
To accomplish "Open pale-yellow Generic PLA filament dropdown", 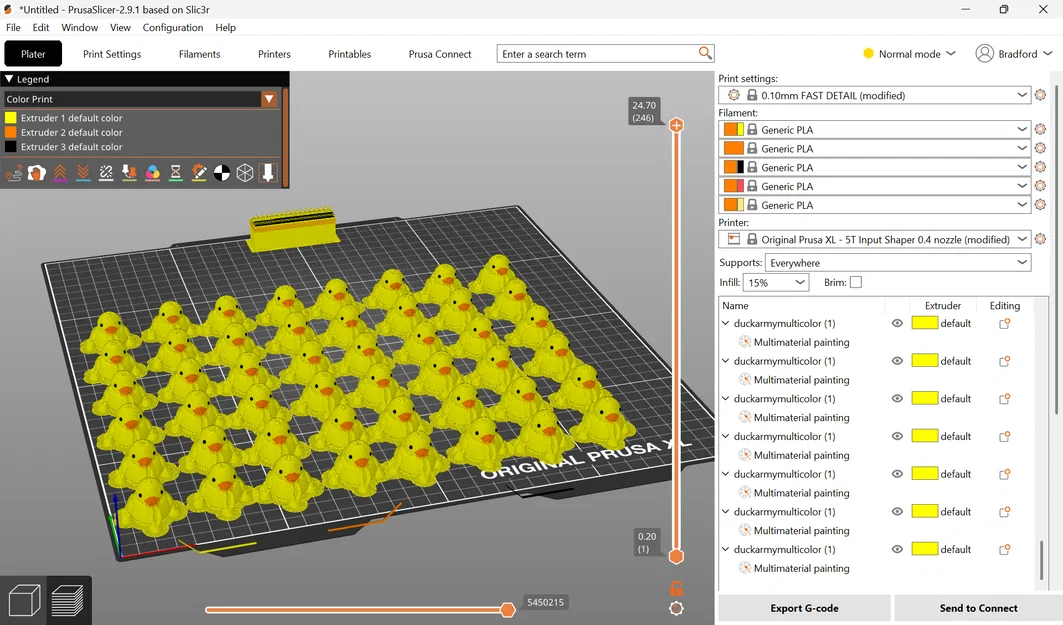I will point(1022,205).
